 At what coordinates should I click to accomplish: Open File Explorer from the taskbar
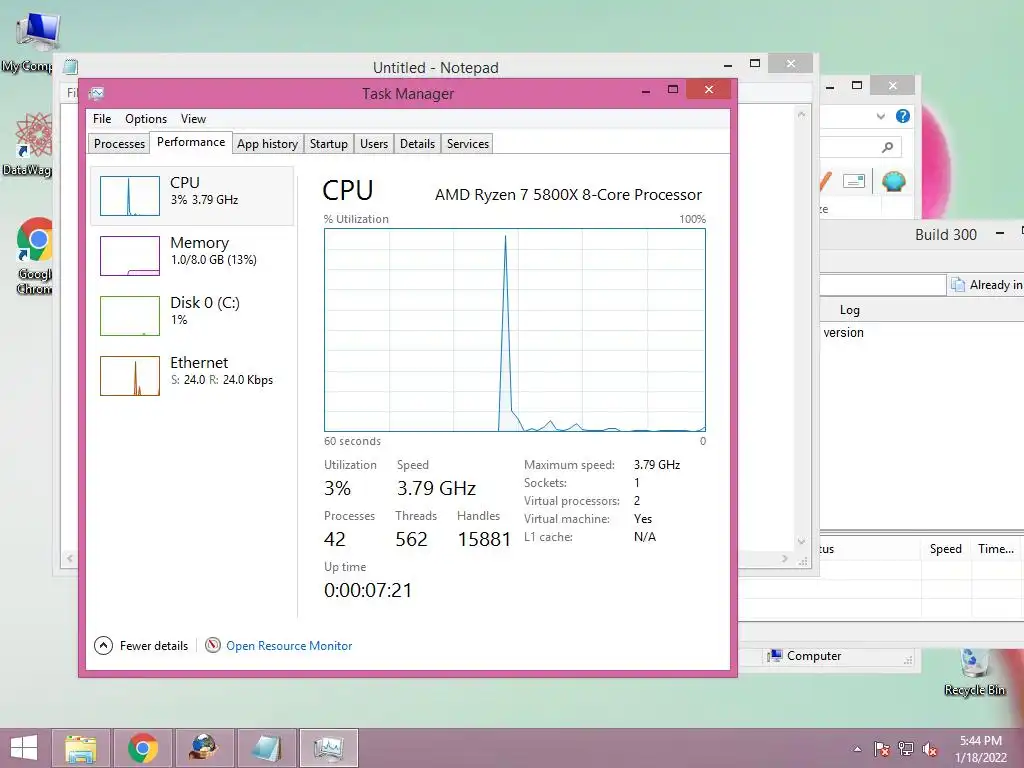point(80,748)
